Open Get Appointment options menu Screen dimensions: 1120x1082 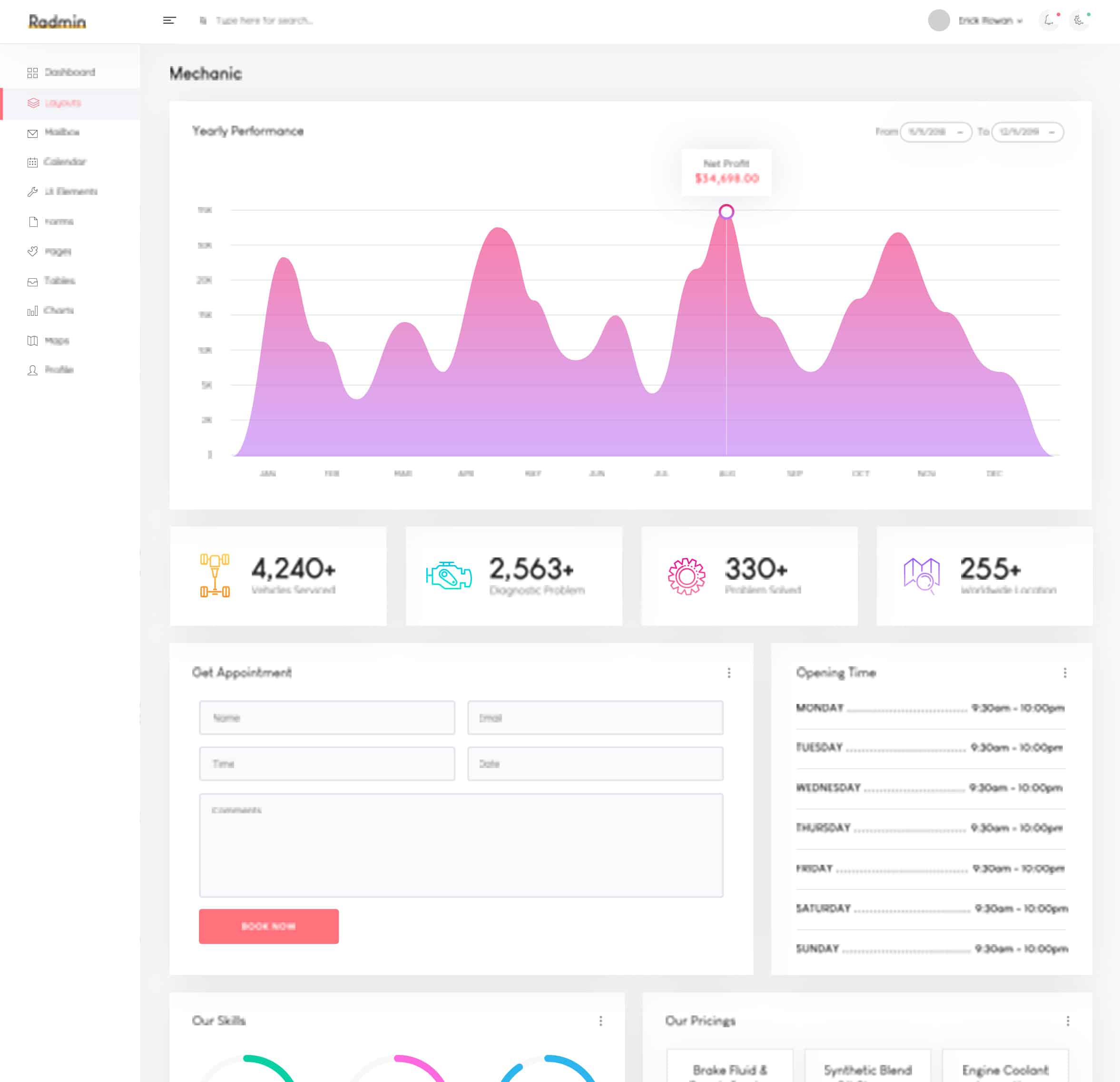point(728,673)
